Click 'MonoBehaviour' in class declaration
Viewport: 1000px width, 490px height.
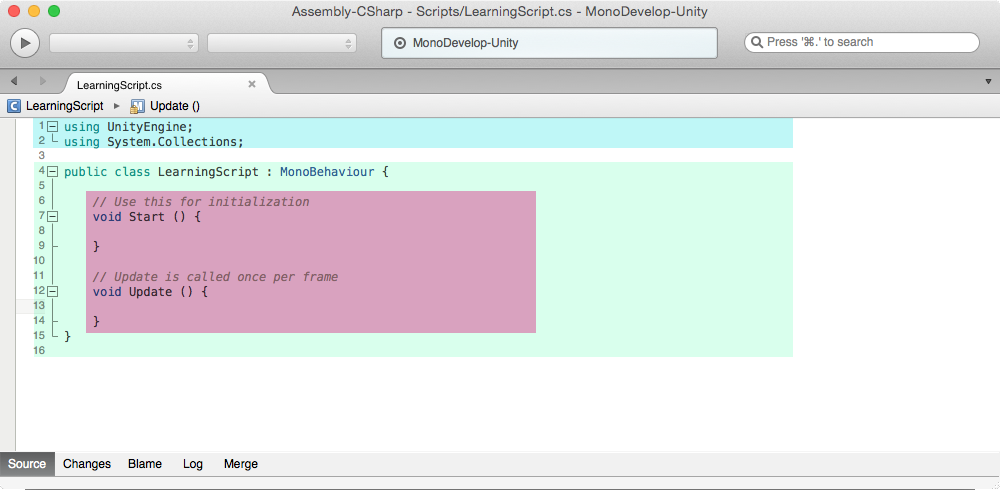(327, 172)
